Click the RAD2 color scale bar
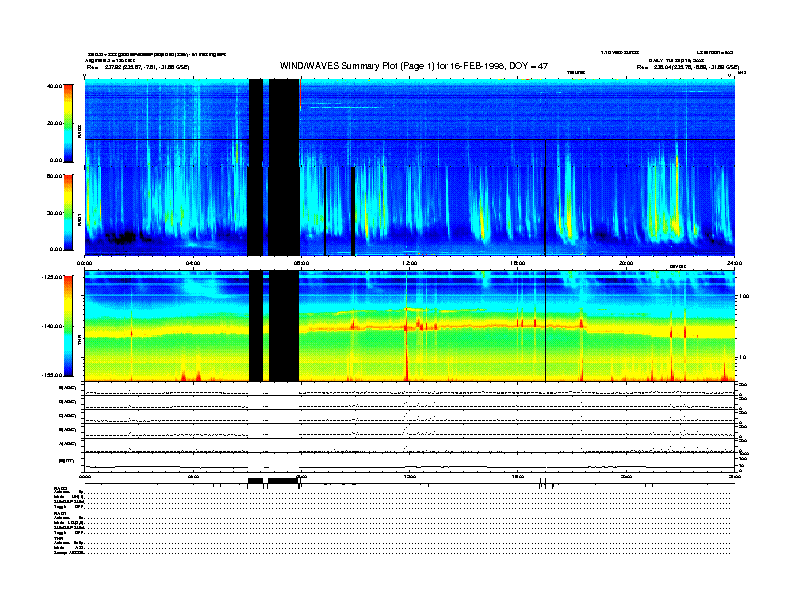The height and width of the screenshot is (612, 792). tap(68, 123)
